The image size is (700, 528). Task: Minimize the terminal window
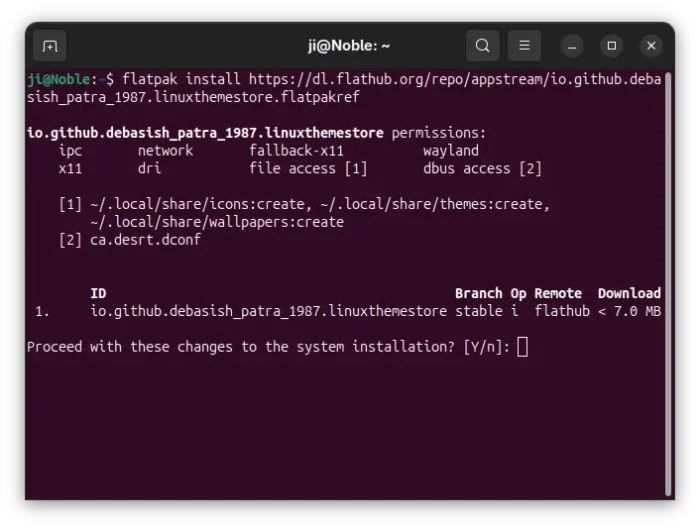point(572,46)
